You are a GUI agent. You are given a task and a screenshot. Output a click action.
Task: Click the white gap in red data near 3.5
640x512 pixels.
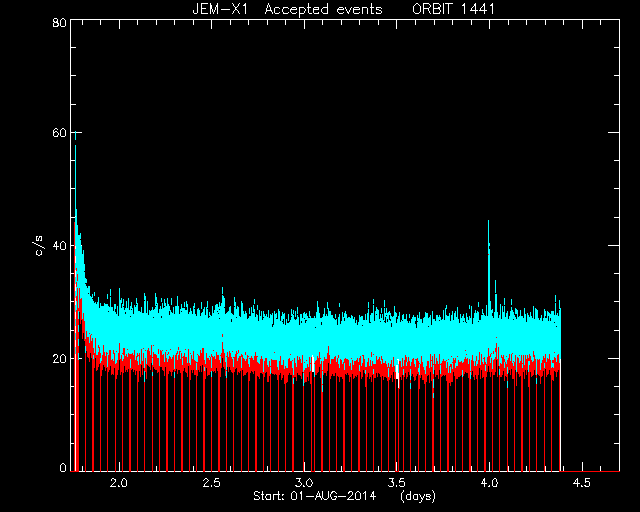(398, 372)
